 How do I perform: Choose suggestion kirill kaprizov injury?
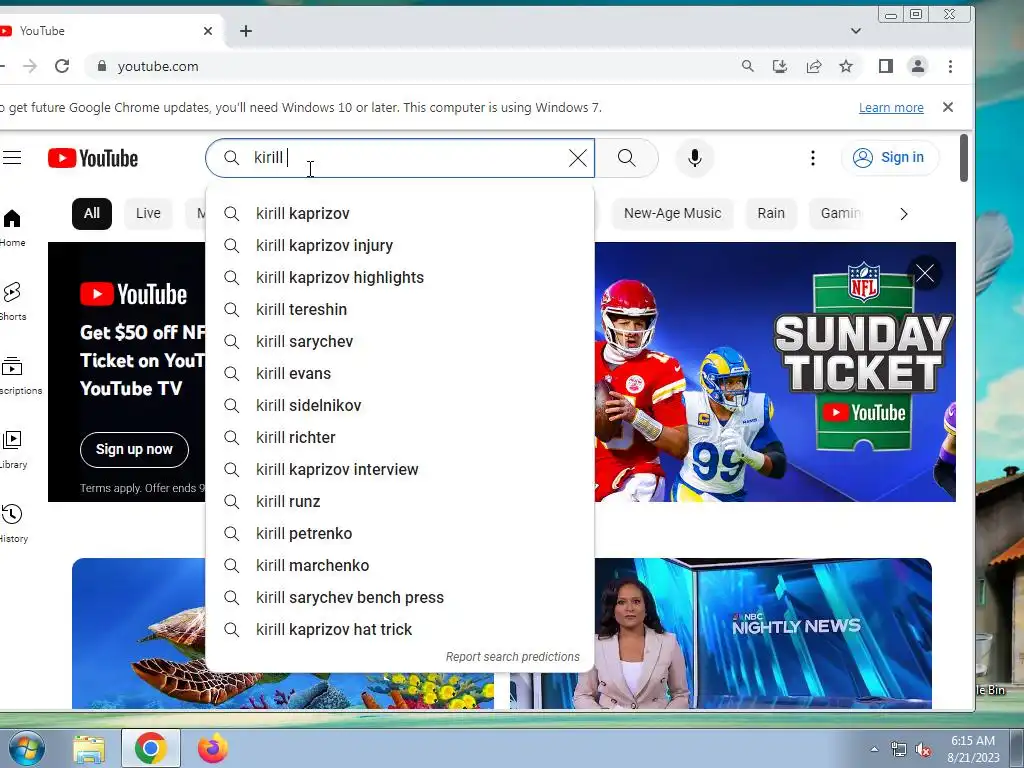point(400,246)
